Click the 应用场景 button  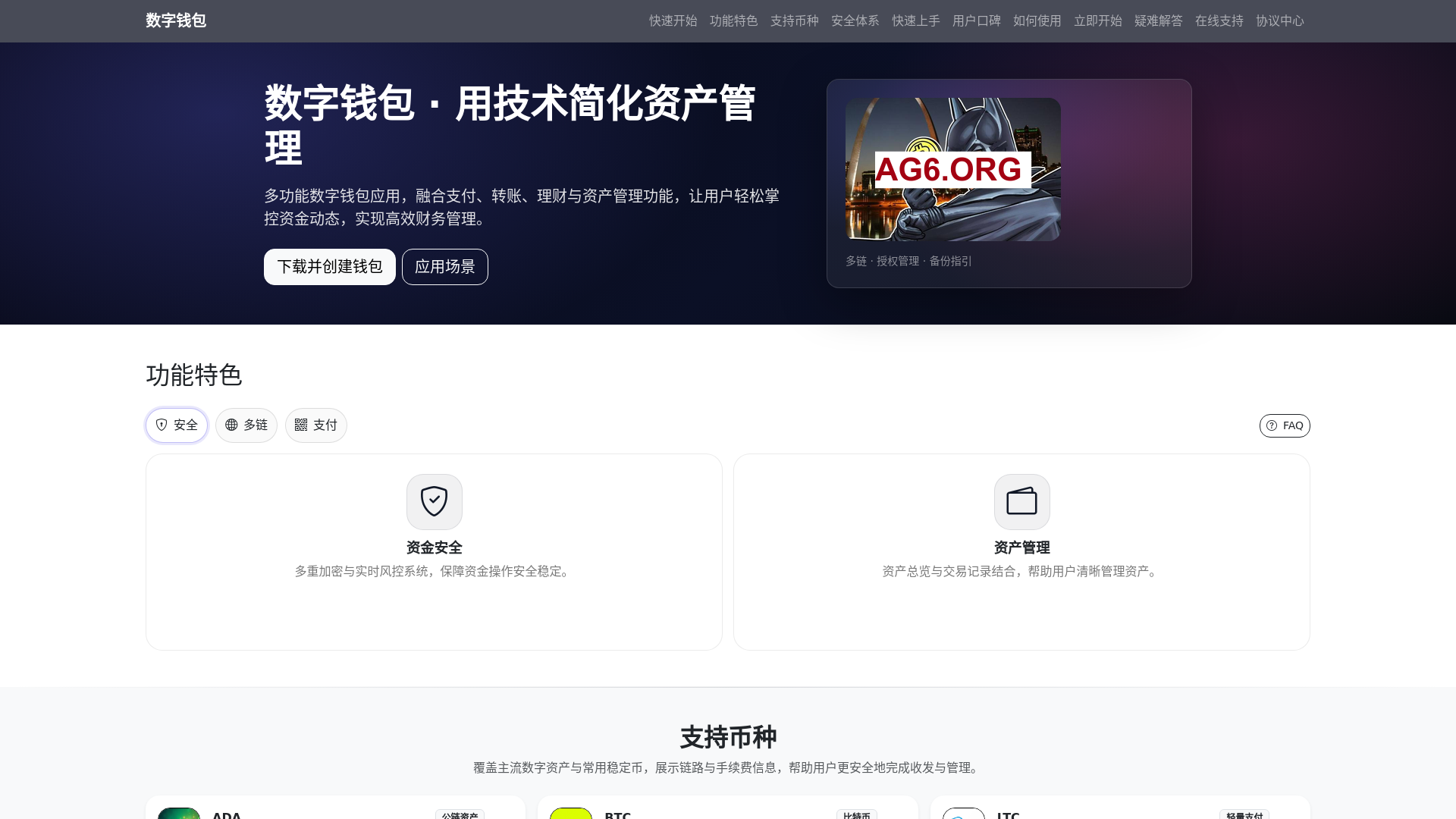(x=445, y=267)
